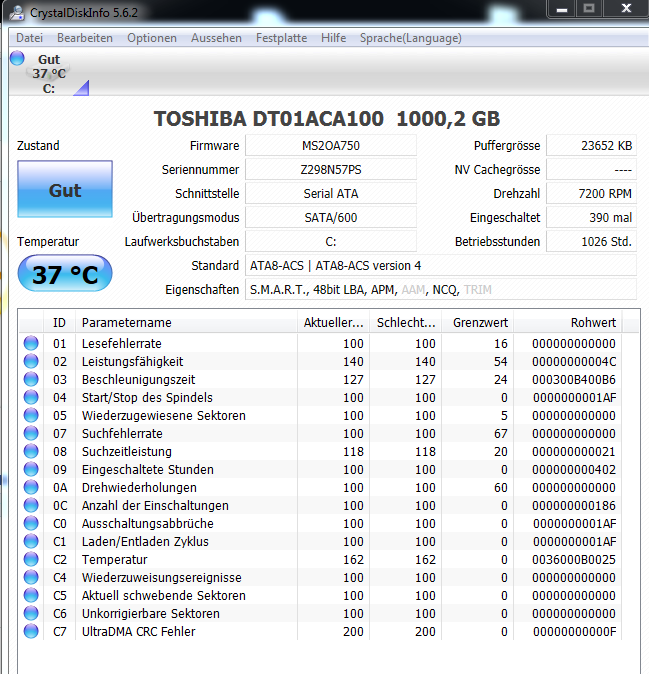Click status orb for Eingeschaltete Stunden
Screen dimensions: 649x674
pyautogui.click(x=31, y=469)
